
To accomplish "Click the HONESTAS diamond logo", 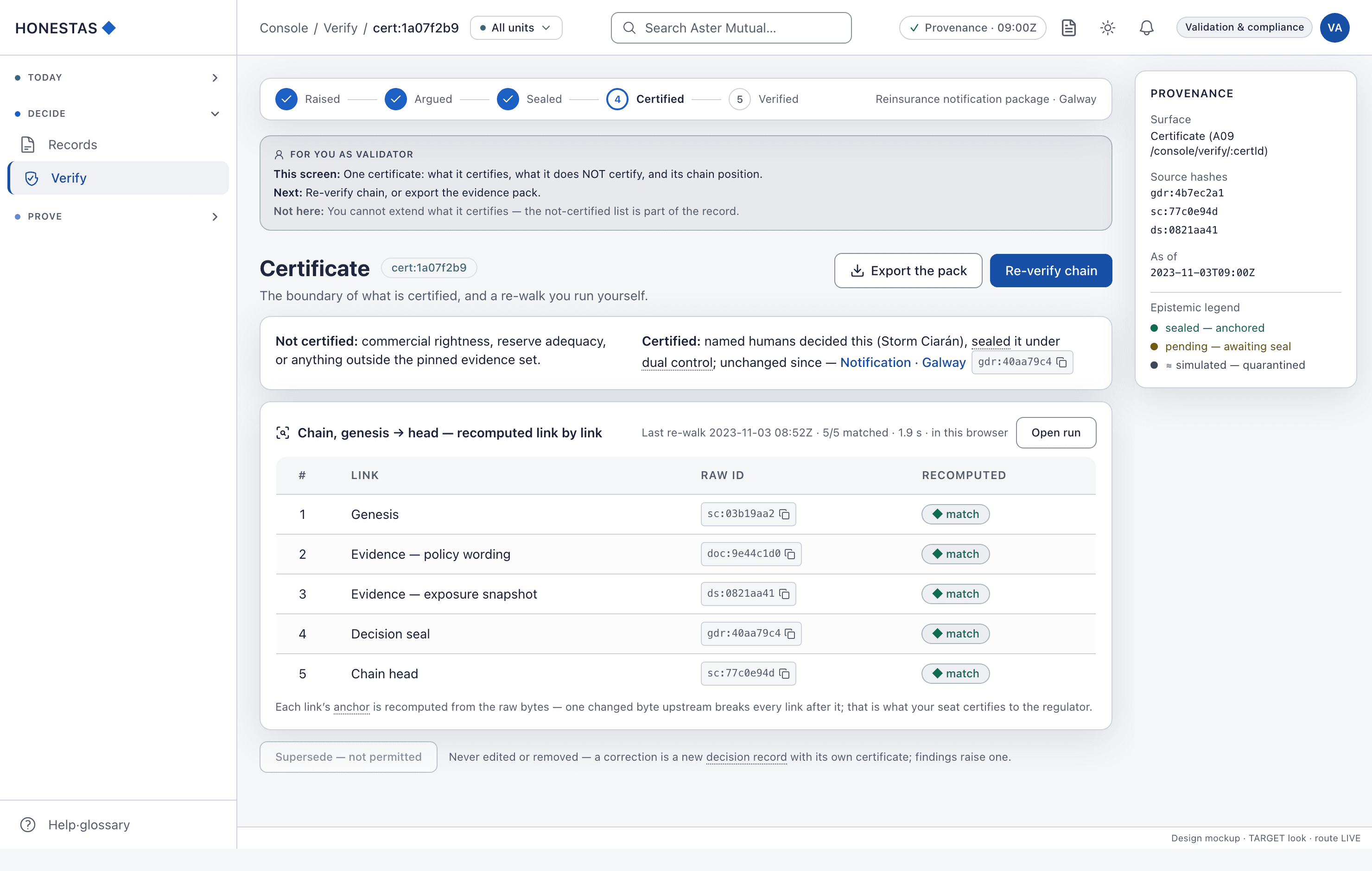I will 109,27.
